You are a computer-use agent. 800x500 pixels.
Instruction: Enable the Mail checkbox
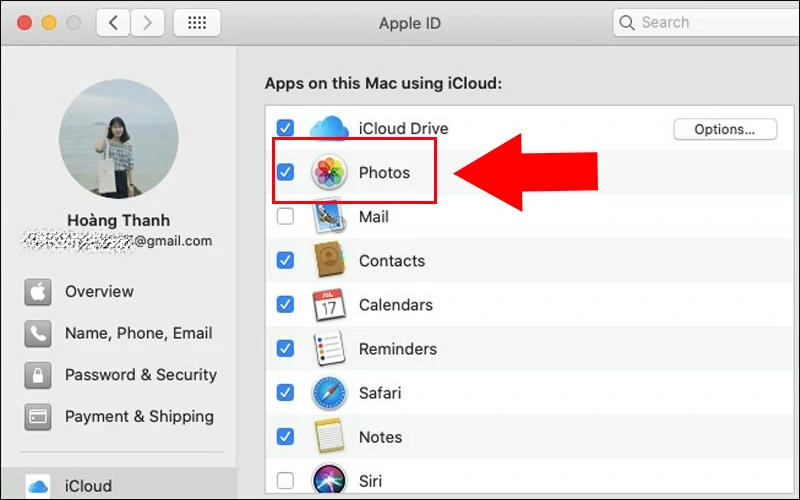(x=285, y=216)
